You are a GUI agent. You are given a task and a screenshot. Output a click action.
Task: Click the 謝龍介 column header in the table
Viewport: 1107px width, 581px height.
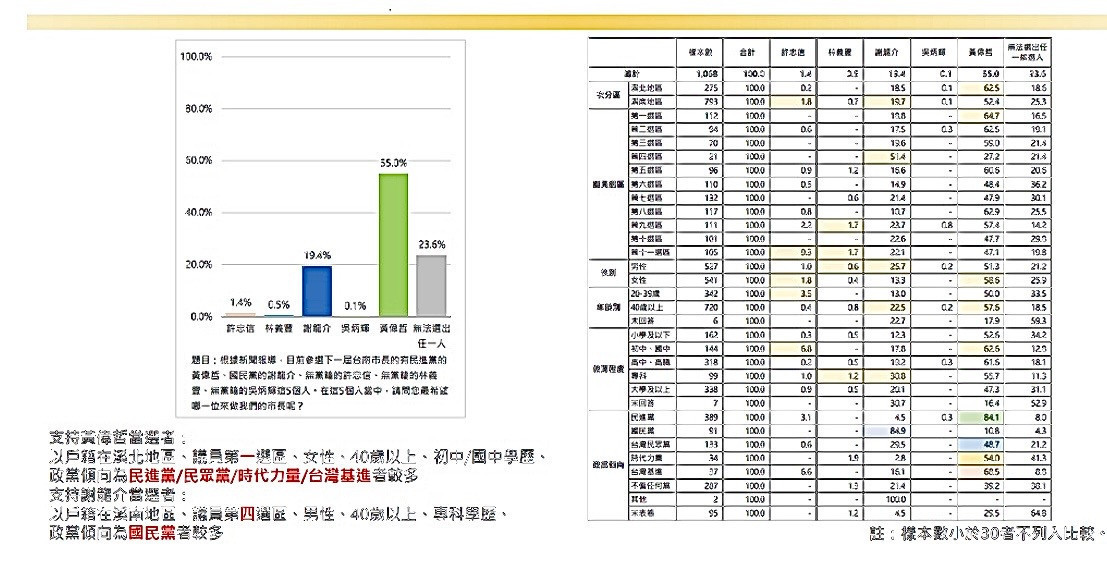[x=887, y=52]
